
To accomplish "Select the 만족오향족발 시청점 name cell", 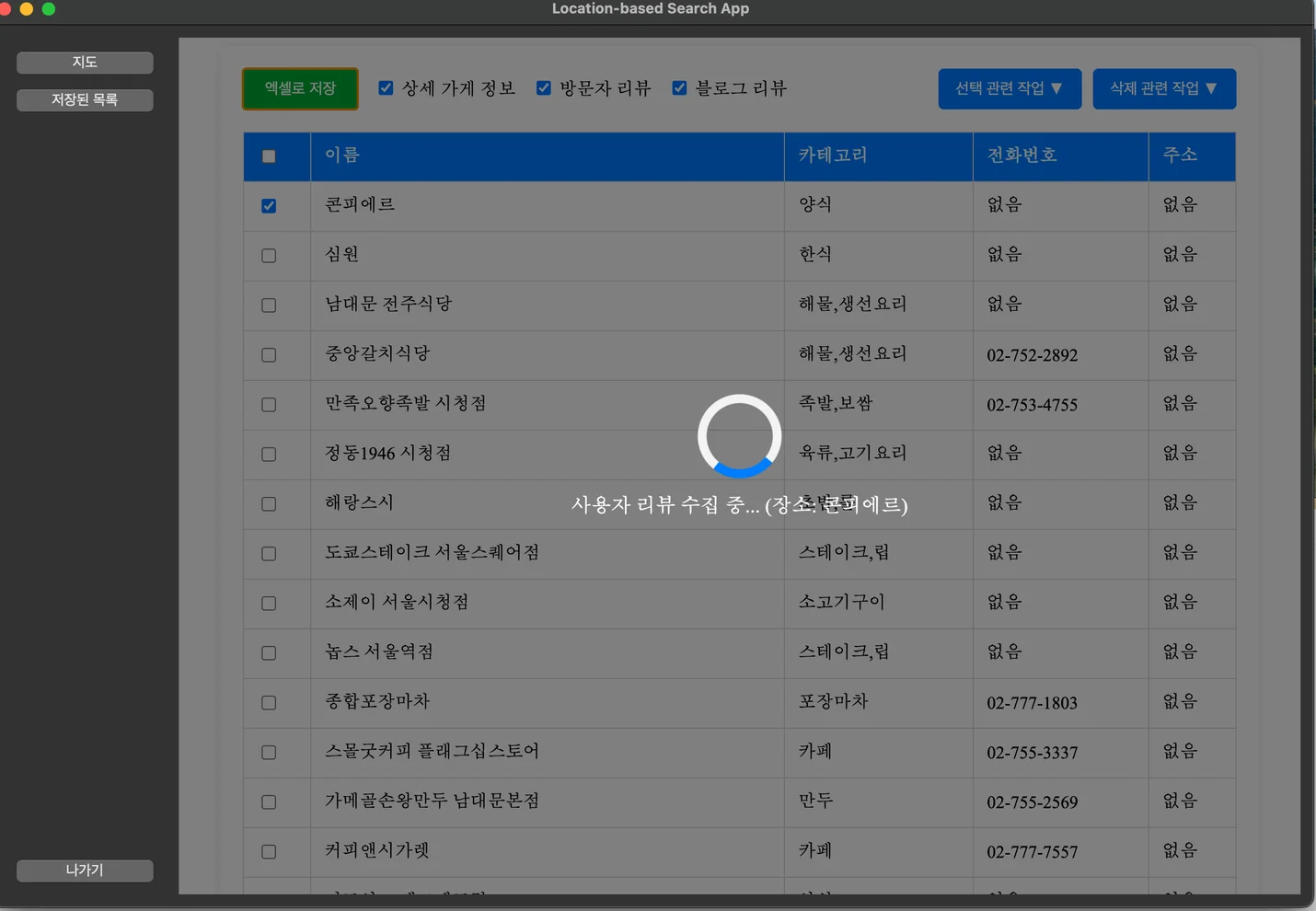I will (548, 405).
